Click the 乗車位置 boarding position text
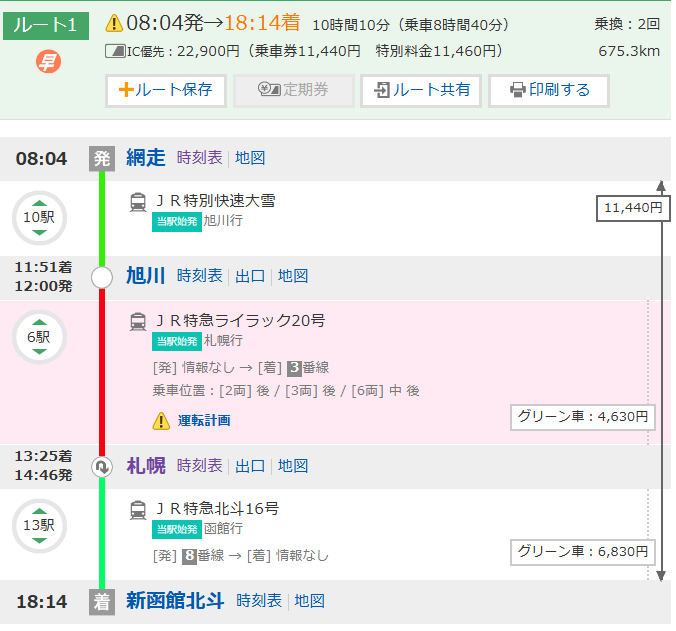676x631 pixels. click(x=286, y=391)
